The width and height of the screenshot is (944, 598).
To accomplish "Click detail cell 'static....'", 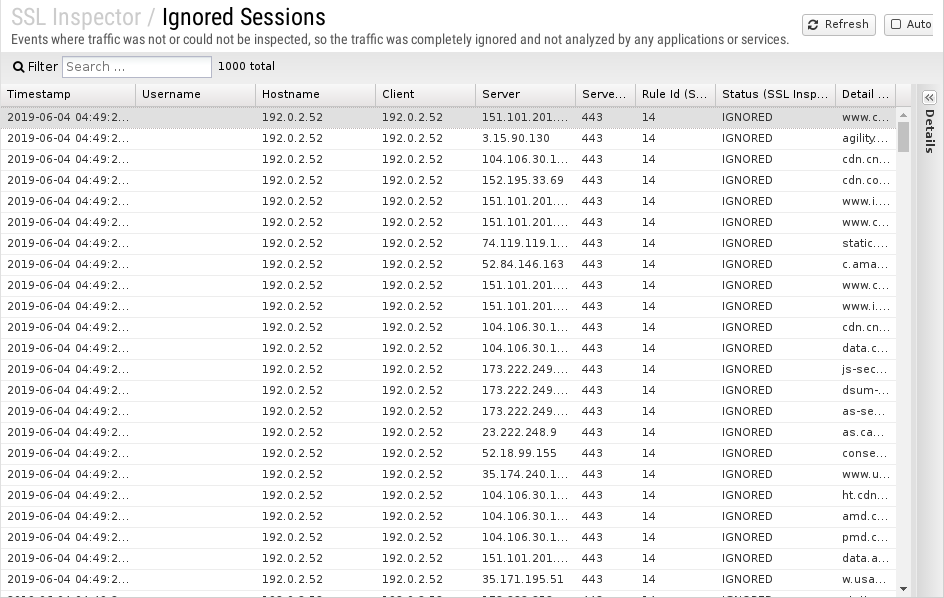I will pyautogui.click(x=865, y=243).
